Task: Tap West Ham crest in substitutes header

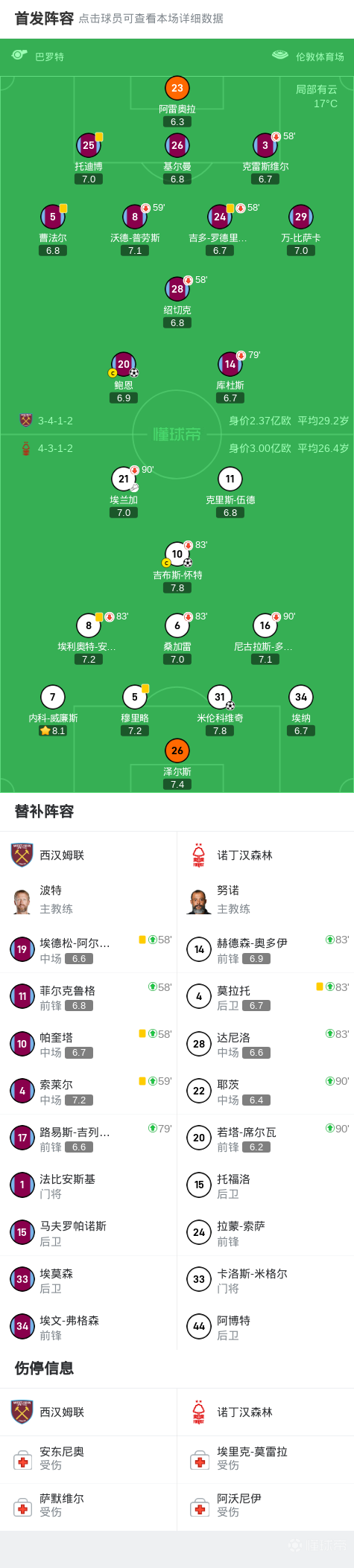Action: (22, 855)
